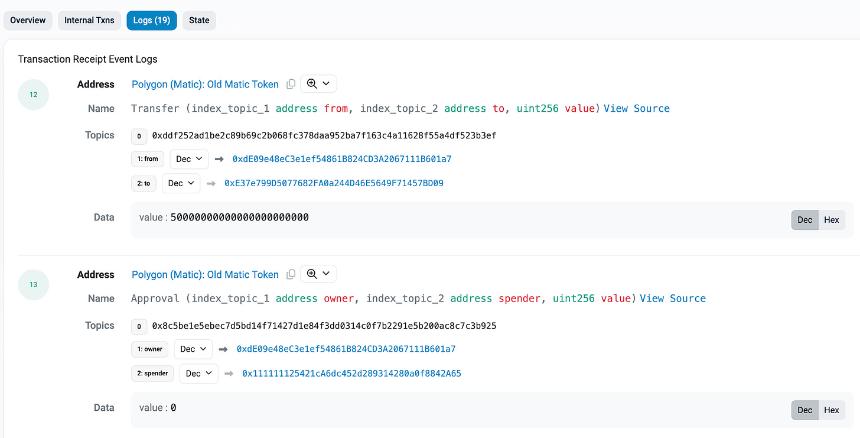The width and height of the screenshot is (860, 438).
Task: Open Dec dropdown for Approval owner topic
Action: 193,349
